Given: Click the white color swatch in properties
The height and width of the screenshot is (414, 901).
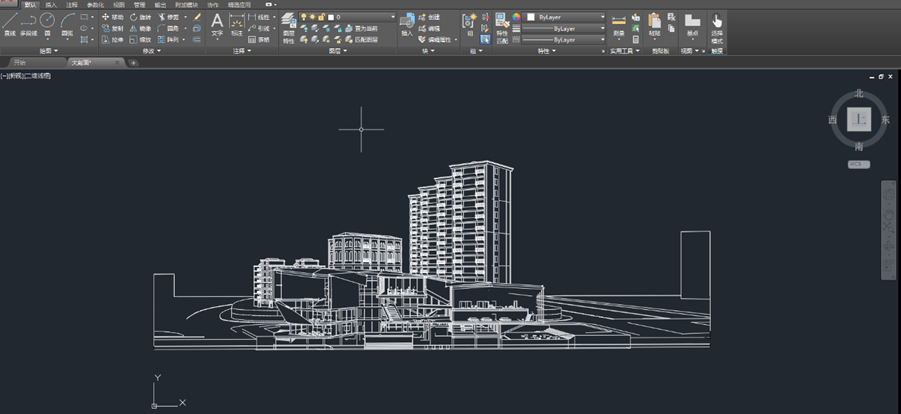Looking at the screenshot, I should click(x=531, y=17).
